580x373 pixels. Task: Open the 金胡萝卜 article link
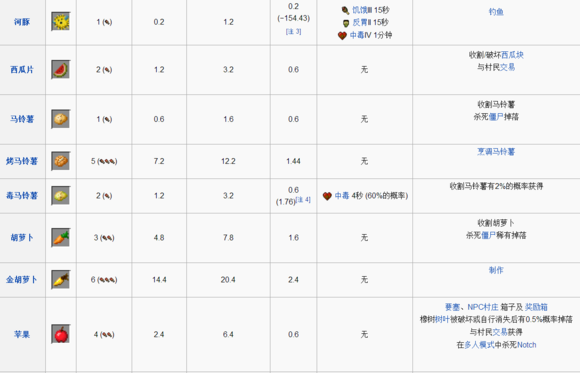pos(22,279)
